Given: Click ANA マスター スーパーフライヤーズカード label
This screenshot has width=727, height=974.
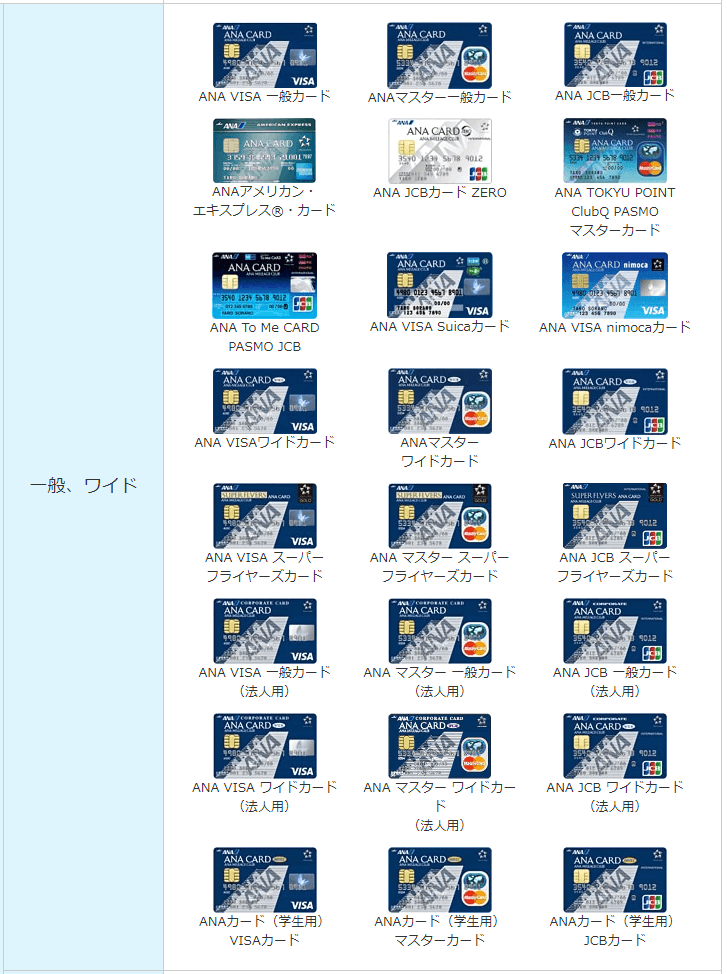Looking at the screenshot, I should pyautogui.click(x=440, y=567).
